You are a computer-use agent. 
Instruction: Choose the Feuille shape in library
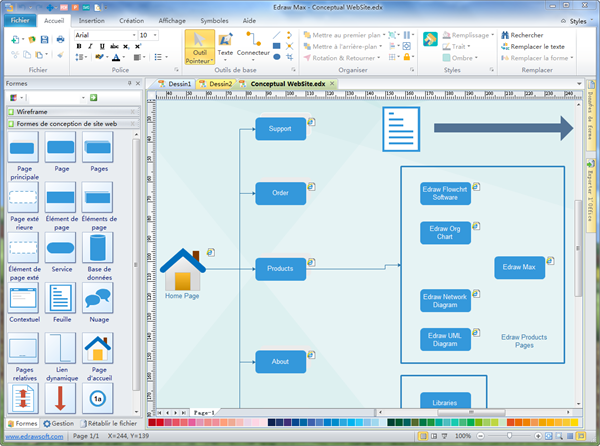[x=60, y=298]
